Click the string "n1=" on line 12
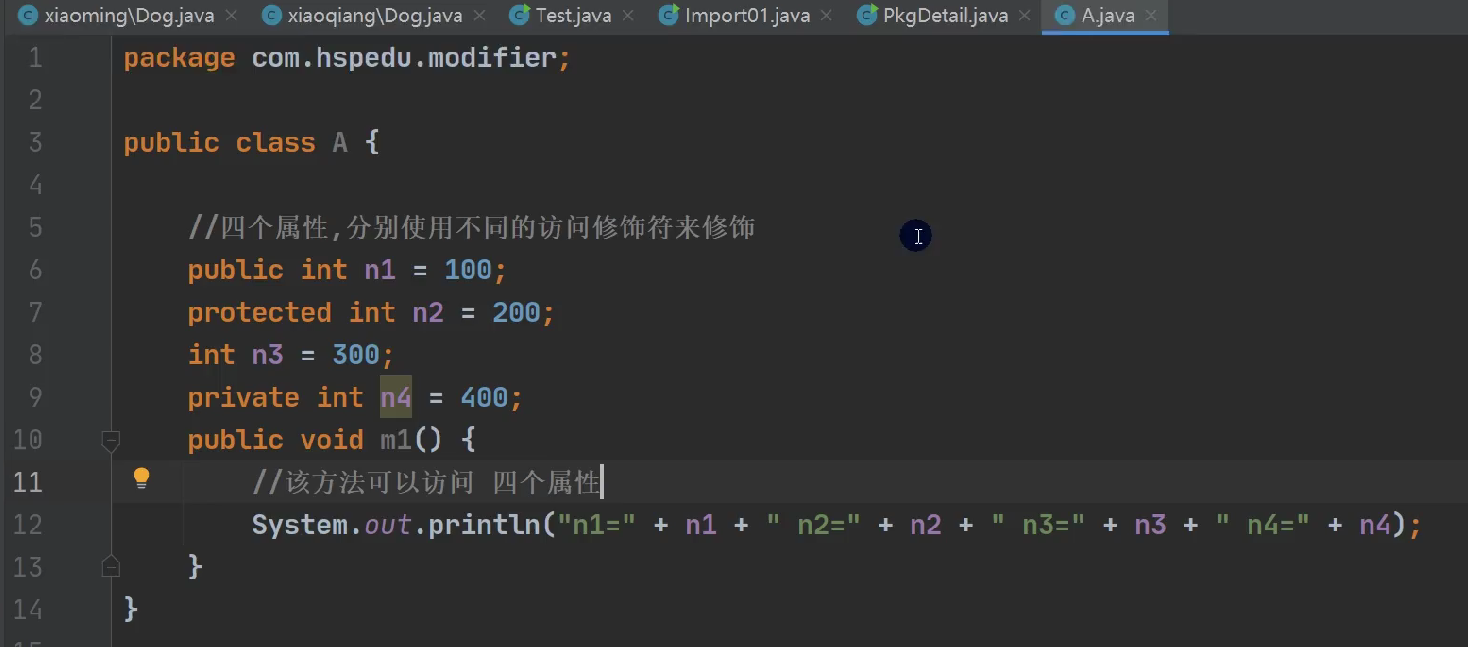This screenshot has height=647, width=1468. click(596, 525)
